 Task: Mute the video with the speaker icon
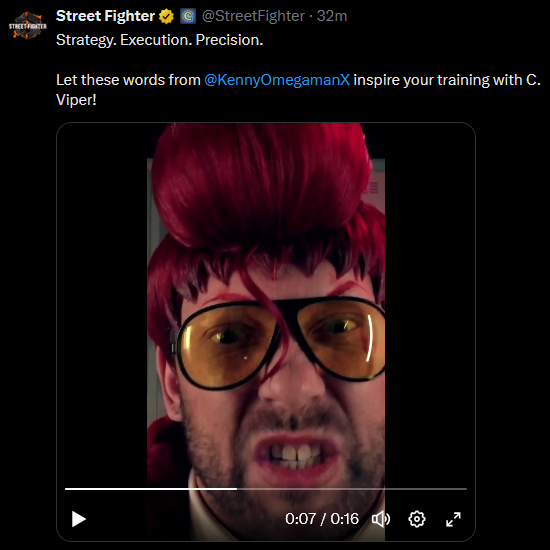pos(381,519)
